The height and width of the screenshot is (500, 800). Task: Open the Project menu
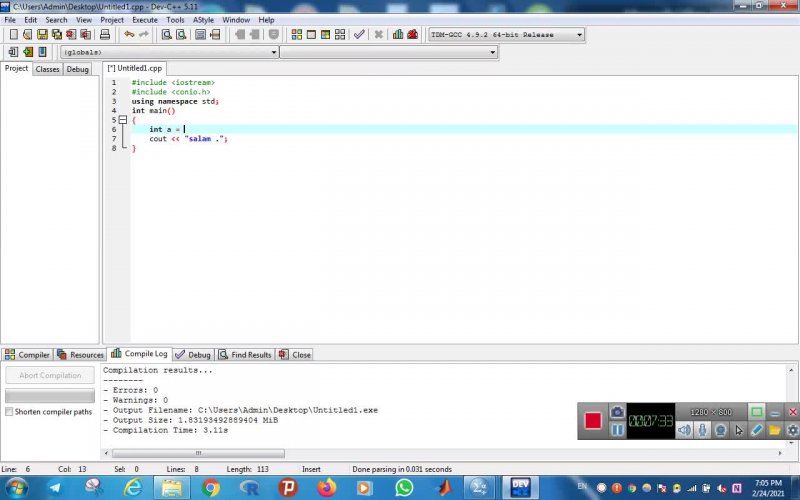pyautogui.click(x=112, y=20)
